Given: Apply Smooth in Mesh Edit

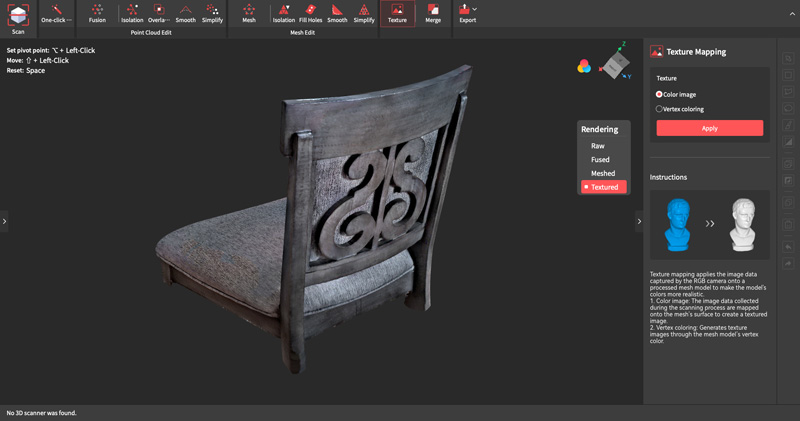Looking at the screenshot, I should click(x=337, y=14).
